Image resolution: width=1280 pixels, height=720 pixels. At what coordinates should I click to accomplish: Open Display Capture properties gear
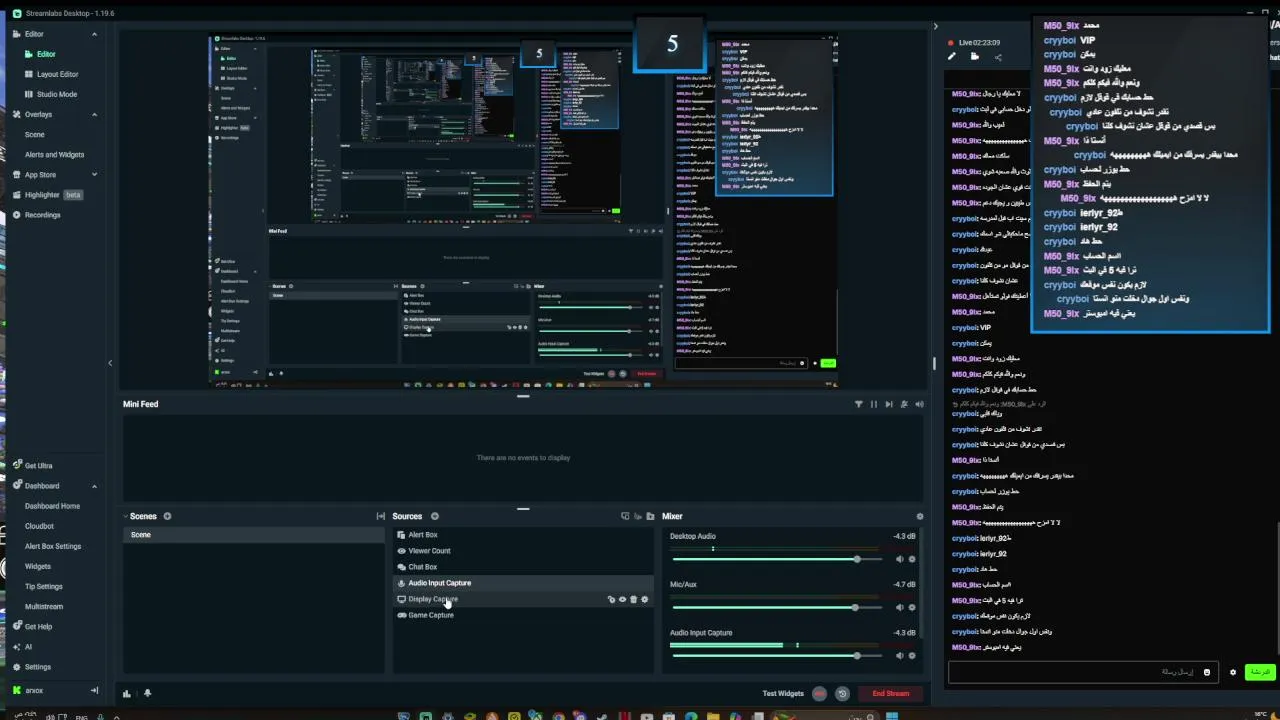(x=644, y=599)
